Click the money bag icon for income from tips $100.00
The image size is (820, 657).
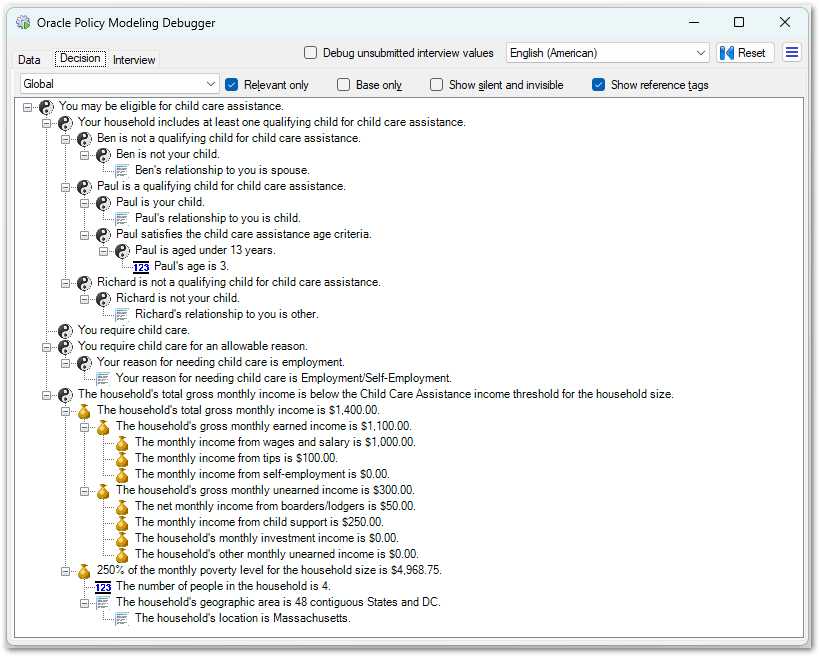tap(122, 459)
